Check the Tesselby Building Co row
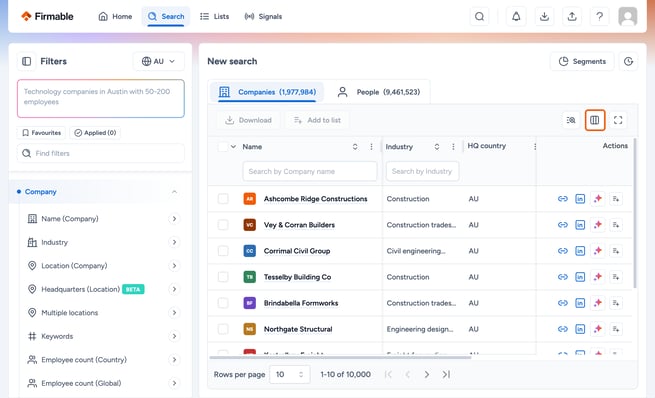Image resolution: width=655 pixels, height=398 pixels. [x=223, y=277]
